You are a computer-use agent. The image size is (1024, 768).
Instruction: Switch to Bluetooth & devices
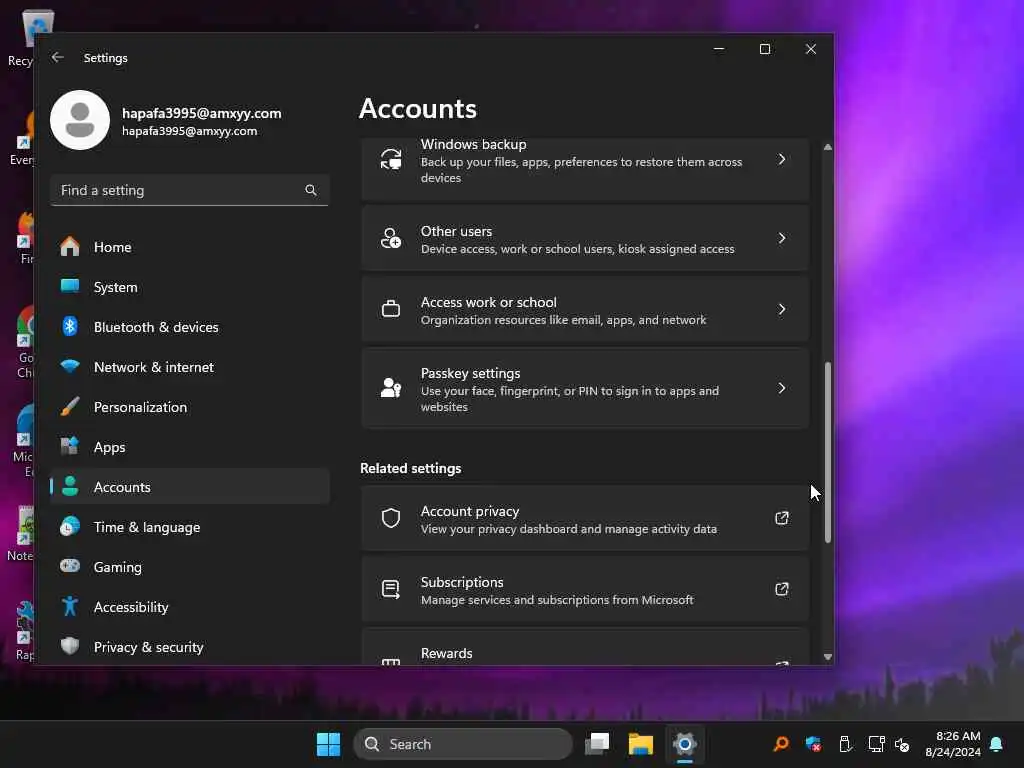pyautogui.click(x=189, y=327)
